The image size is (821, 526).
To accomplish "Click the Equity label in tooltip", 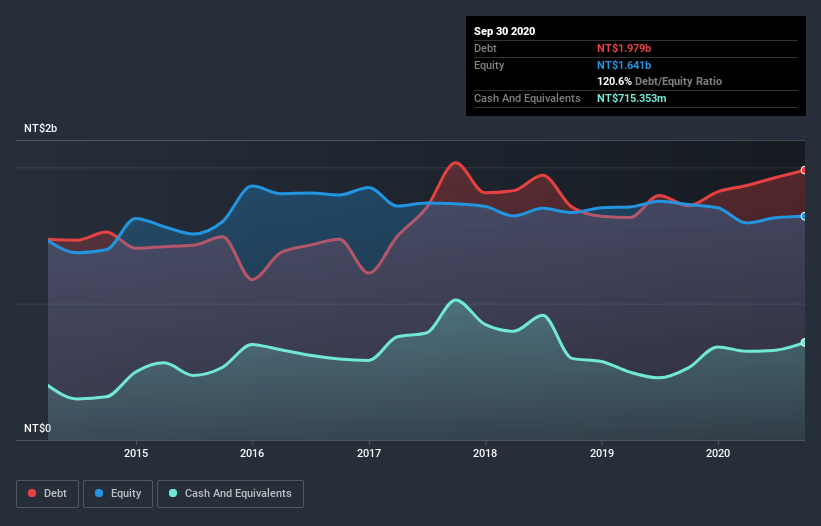I will pyautogui.click(x=489, y=65).
